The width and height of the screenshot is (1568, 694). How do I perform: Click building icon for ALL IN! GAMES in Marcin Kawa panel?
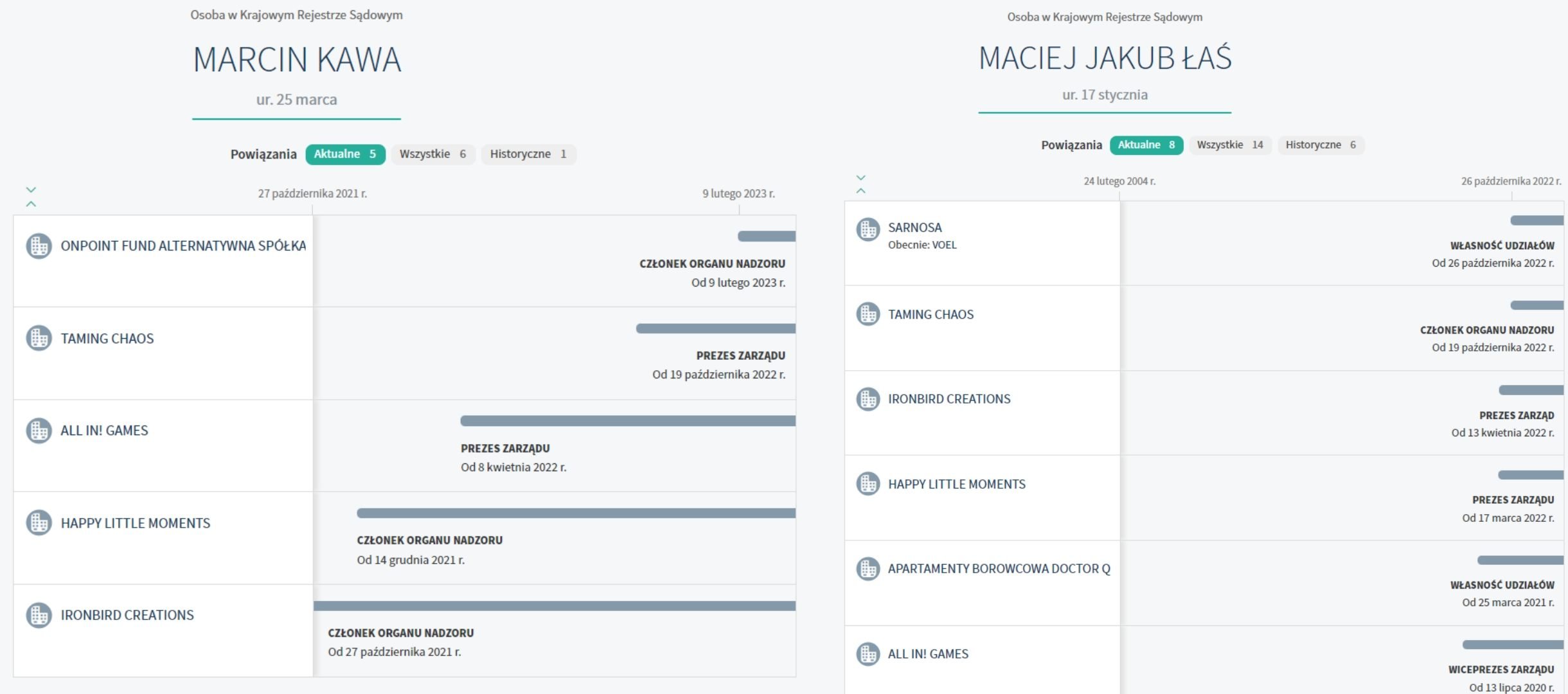pyautogui.click(x=39, y=431)
